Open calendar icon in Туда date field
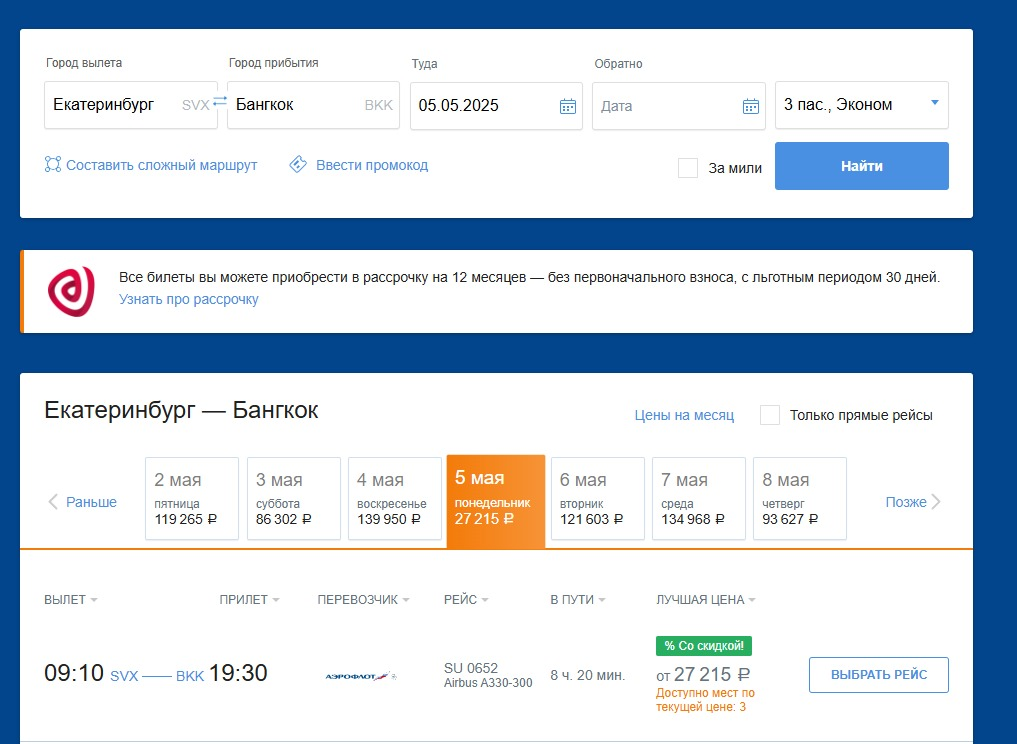Screen dimensions: 1017x744 (568, 106)
